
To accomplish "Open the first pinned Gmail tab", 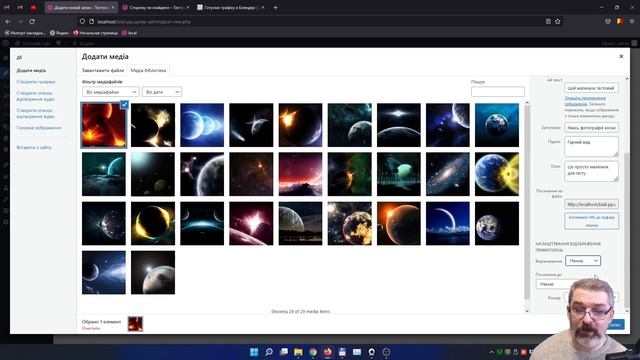I will pyautogui.click(x=7, y=7).
